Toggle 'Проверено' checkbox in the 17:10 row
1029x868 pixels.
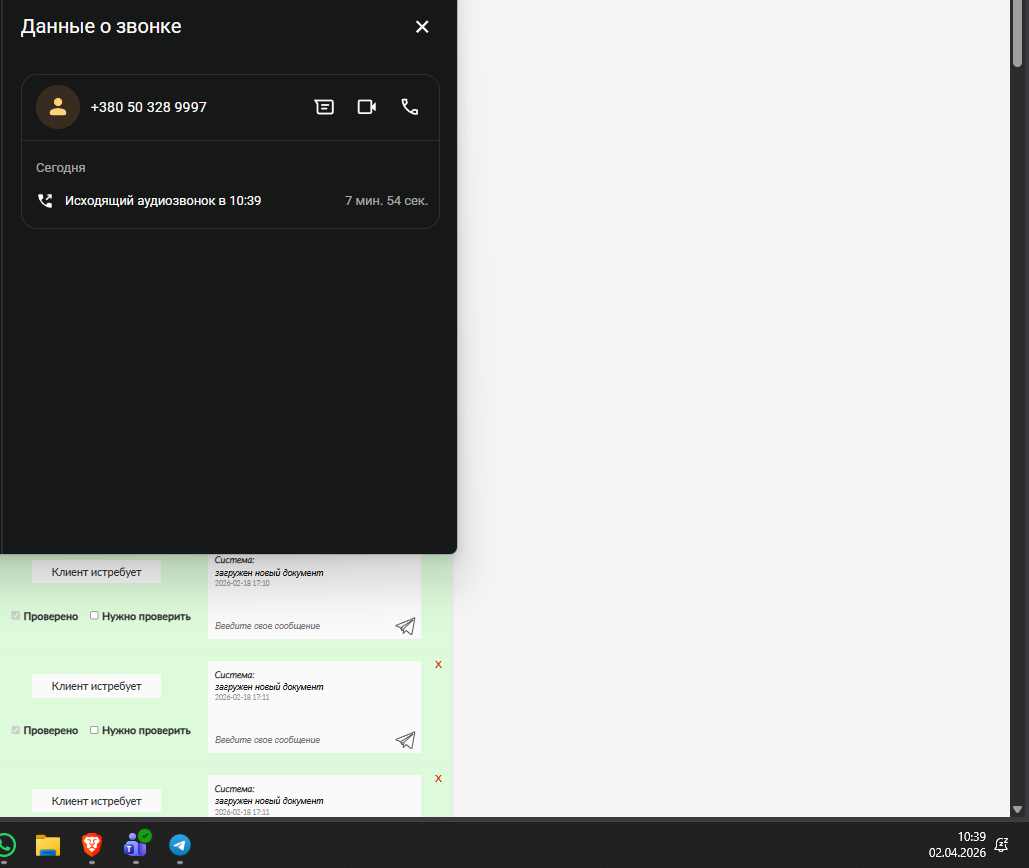(x=16, y=615)
